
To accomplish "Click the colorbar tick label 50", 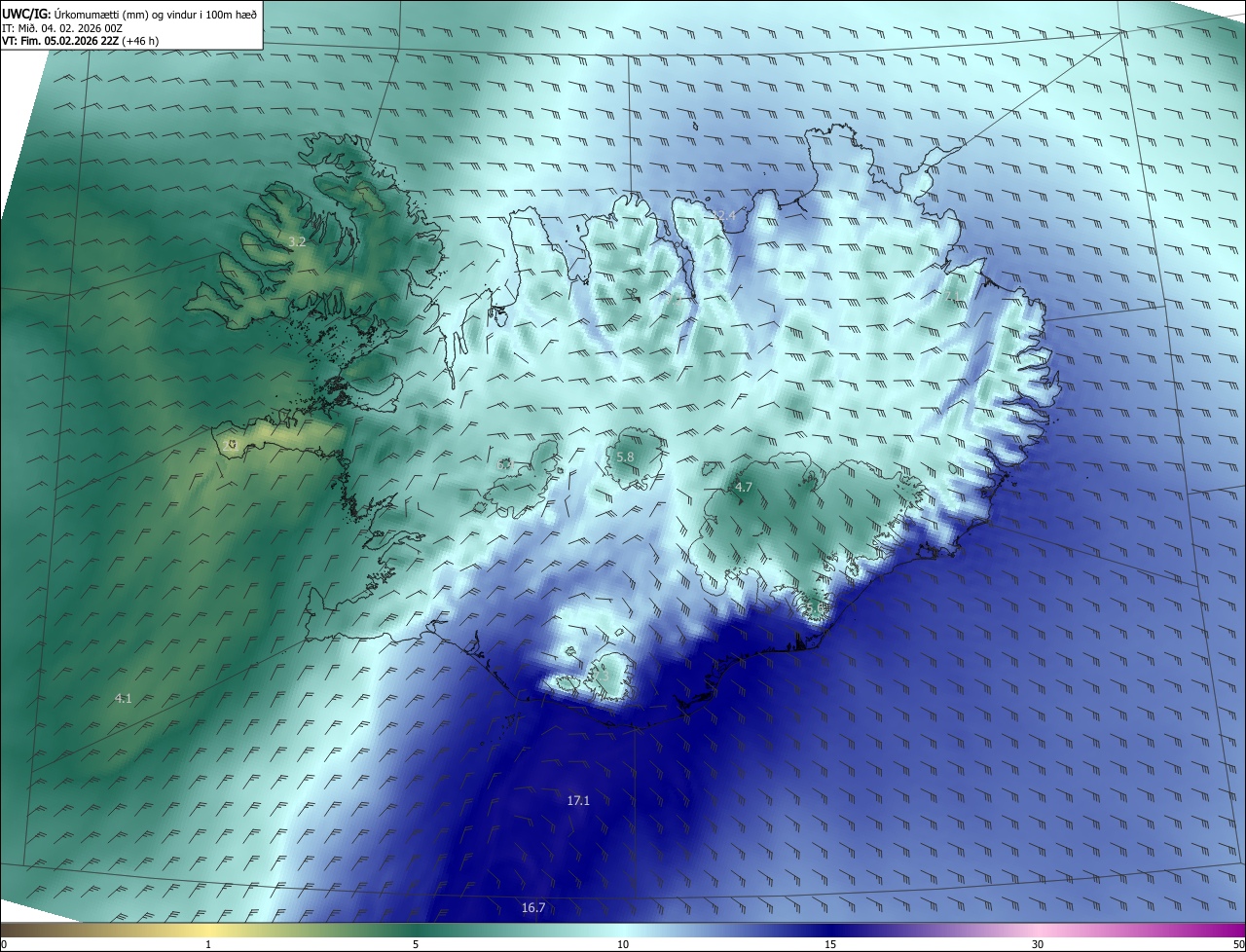I will click(x=1238, y=944).
